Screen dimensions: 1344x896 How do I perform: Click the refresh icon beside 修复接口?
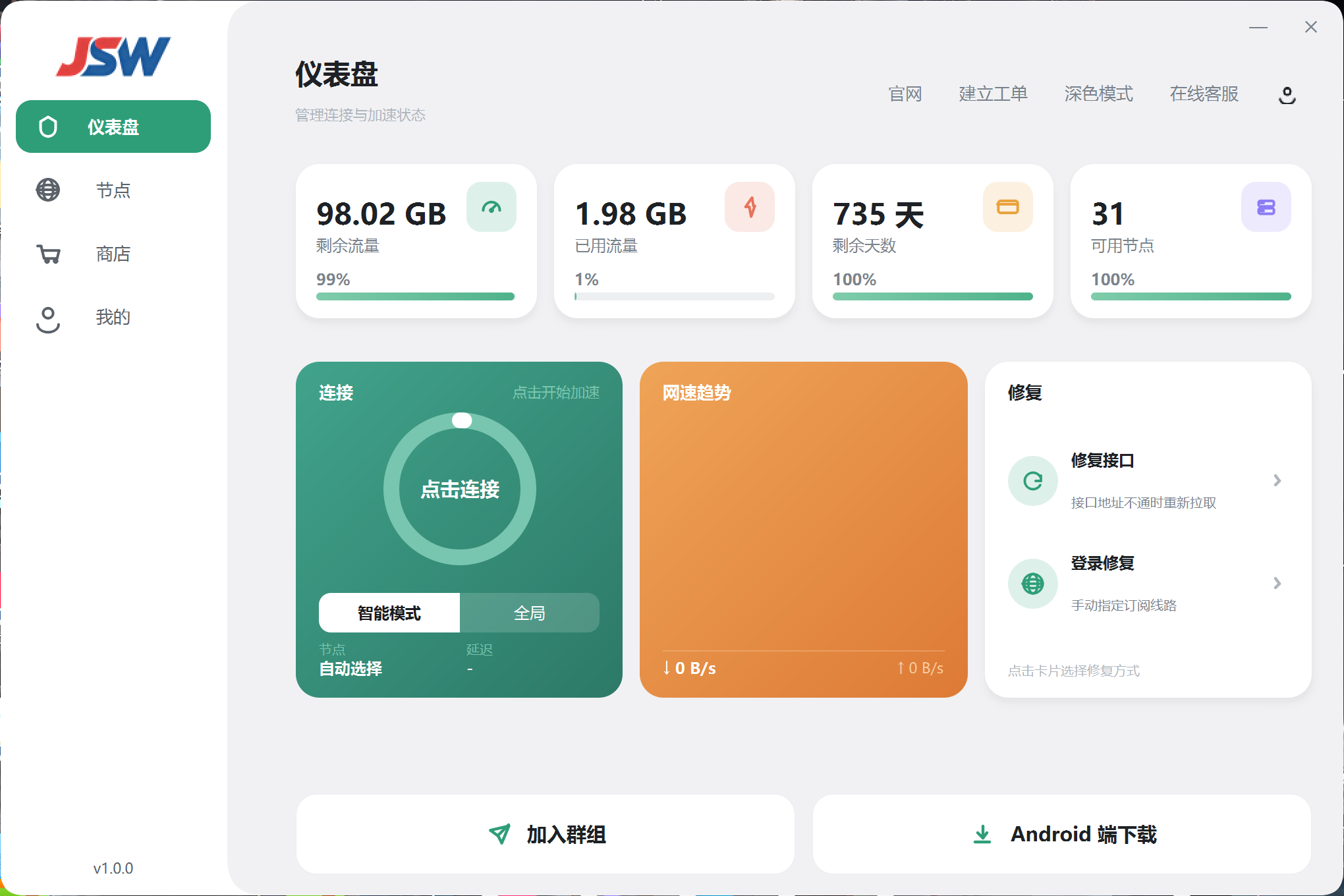point(1033,481)
